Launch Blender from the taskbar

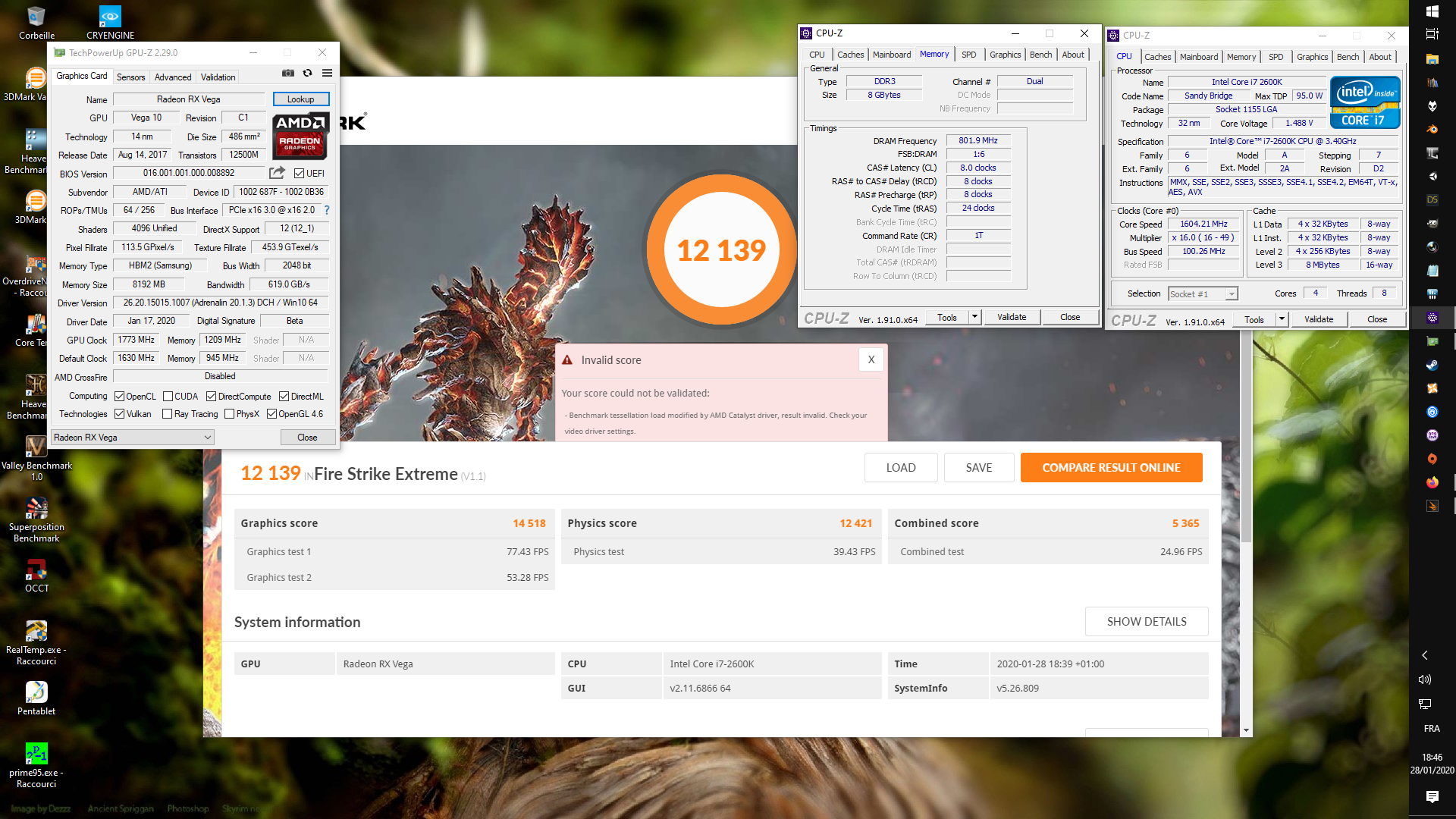(1432, 130)
